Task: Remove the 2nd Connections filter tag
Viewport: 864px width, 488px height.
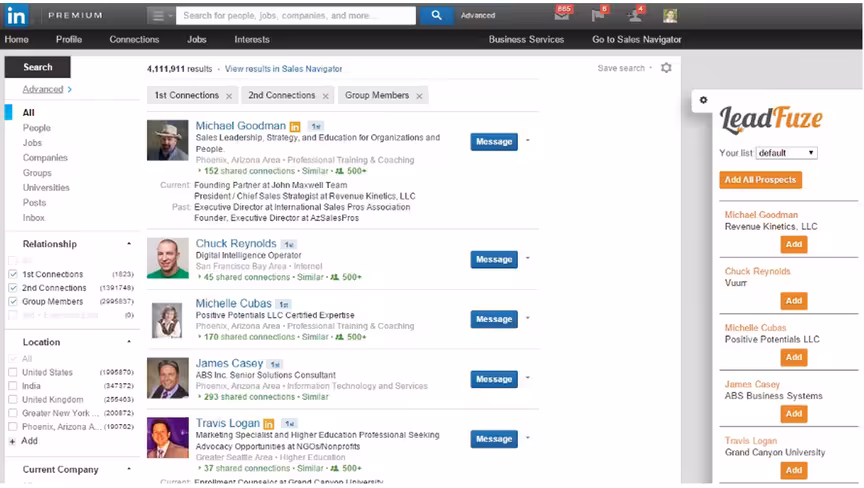Action: coord(326,96)
